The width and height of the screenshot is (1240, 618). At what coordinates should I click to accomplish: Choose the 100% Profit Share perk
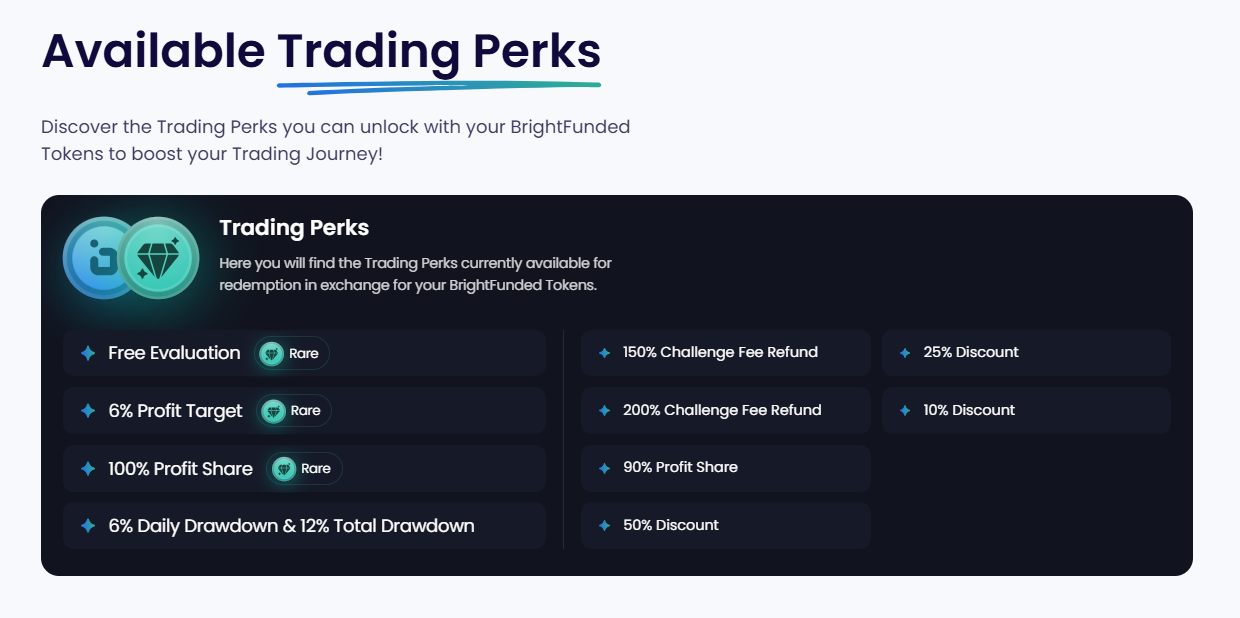tap(180, 468)
